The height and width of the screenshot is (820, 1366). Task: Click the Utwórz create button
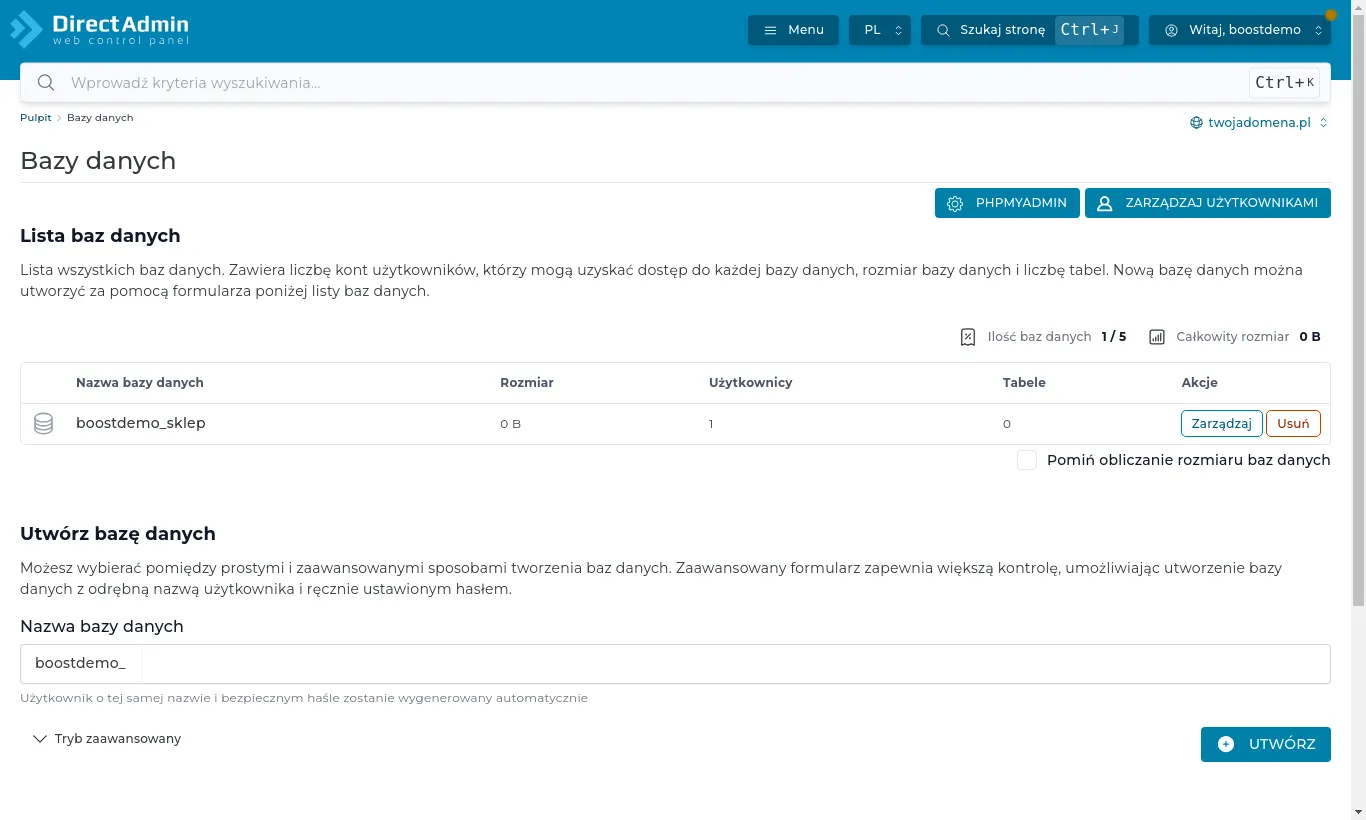(1266, 744)
